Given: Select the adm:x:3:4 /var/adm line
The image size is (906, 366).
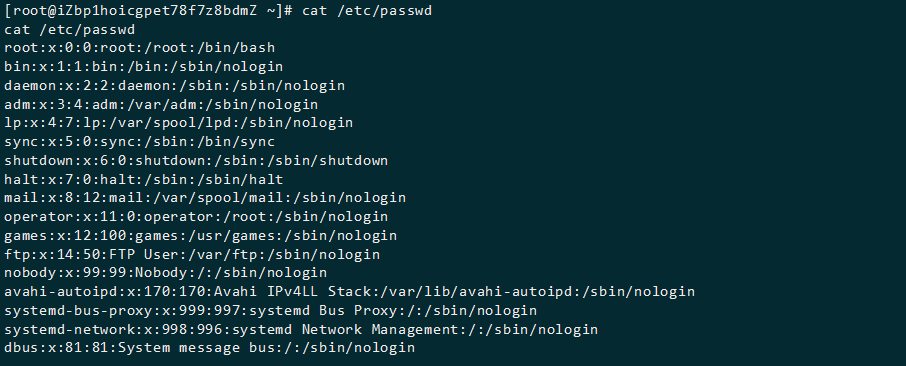Looking at the screenshot, I should [x=161, y=105].
